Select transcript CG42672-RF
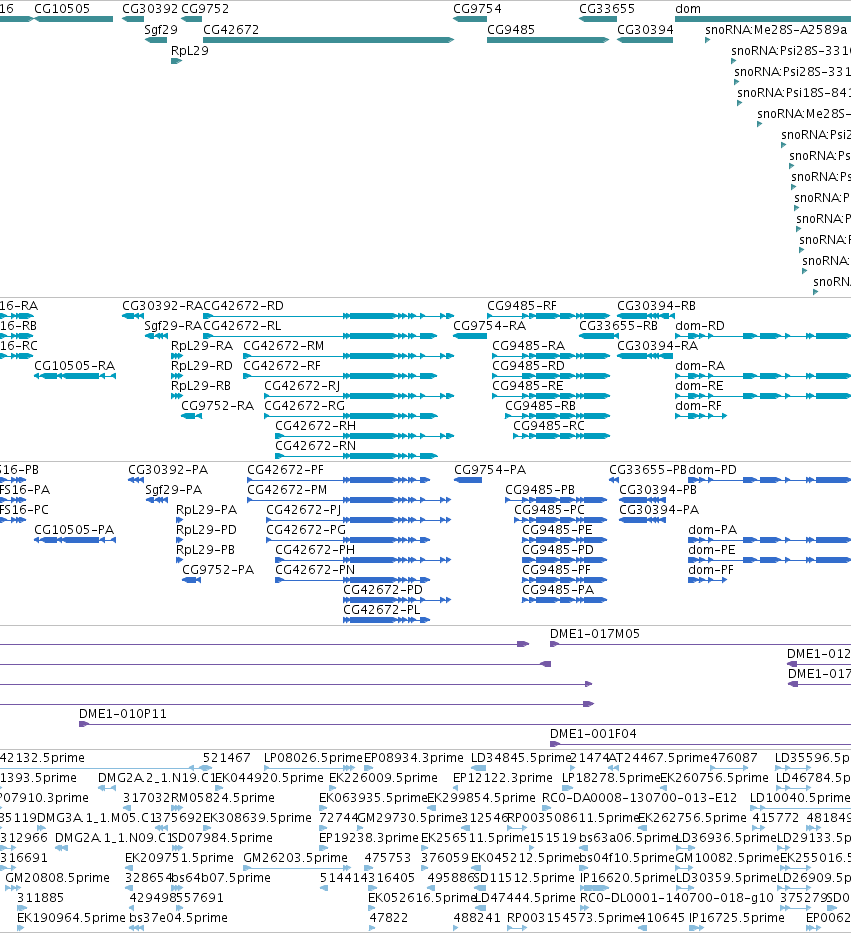Image resolution: width=851 pixels, height=933 pixels. pyautogui.click(x=340, y=376)
